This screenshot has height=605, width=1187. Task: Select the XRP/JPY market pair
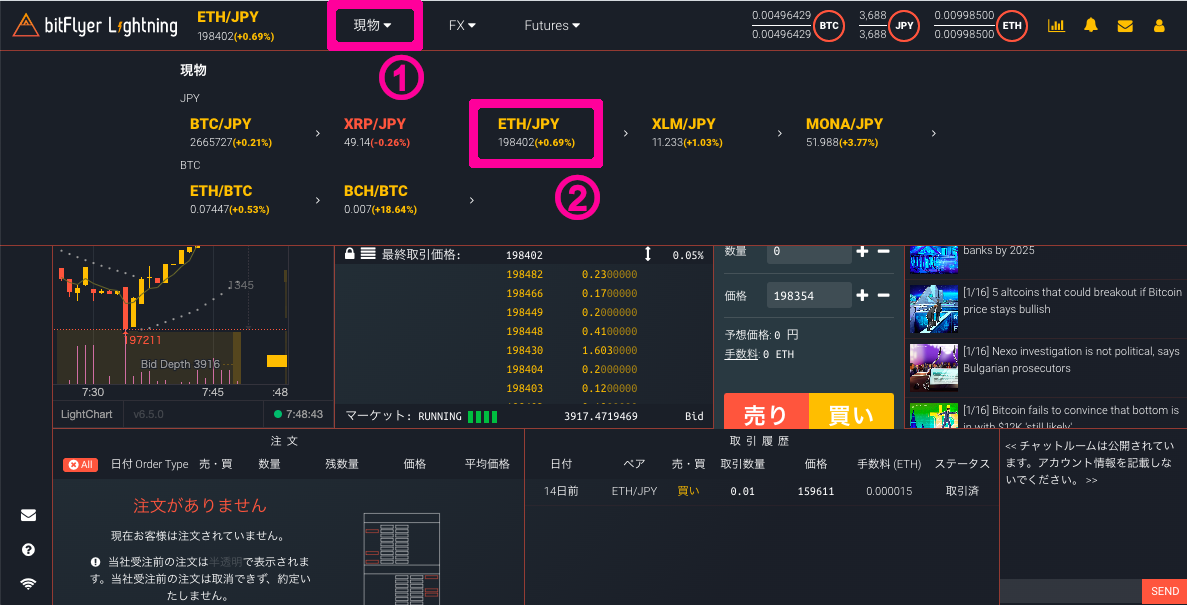tap(375, 132)
